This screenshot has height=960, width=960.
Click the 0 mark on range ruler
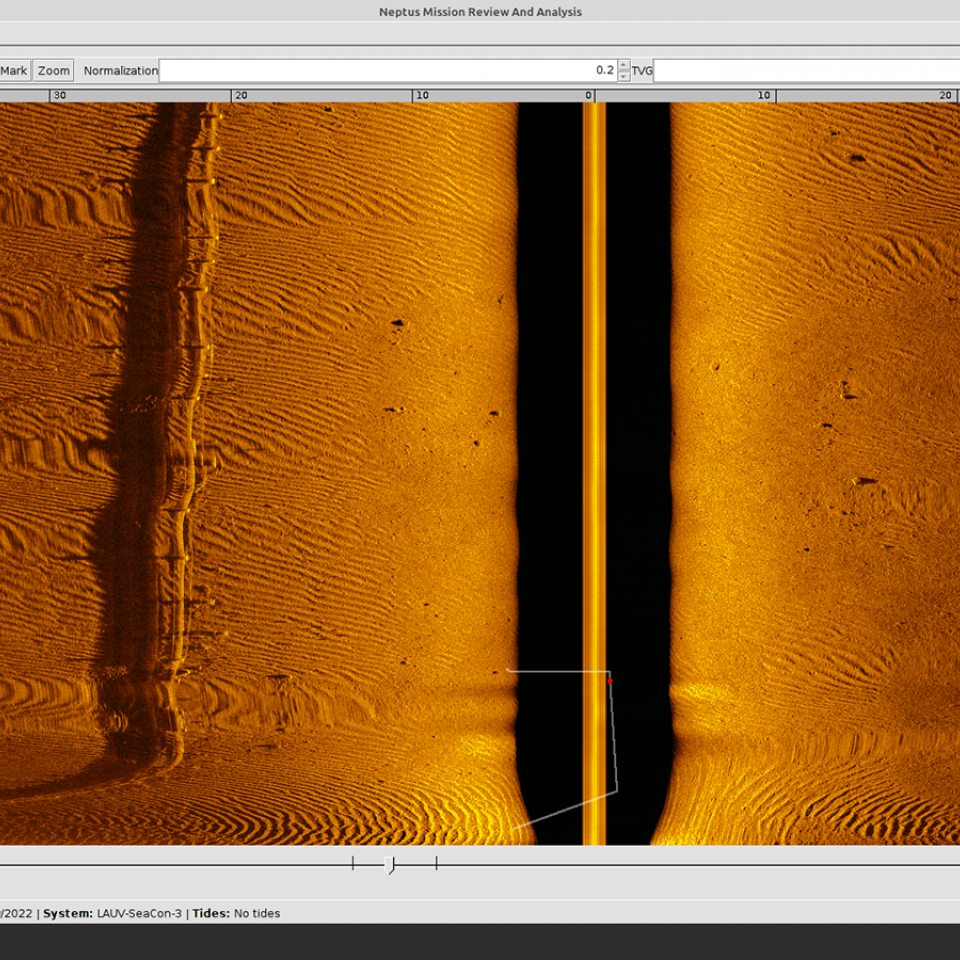point(589,95)
